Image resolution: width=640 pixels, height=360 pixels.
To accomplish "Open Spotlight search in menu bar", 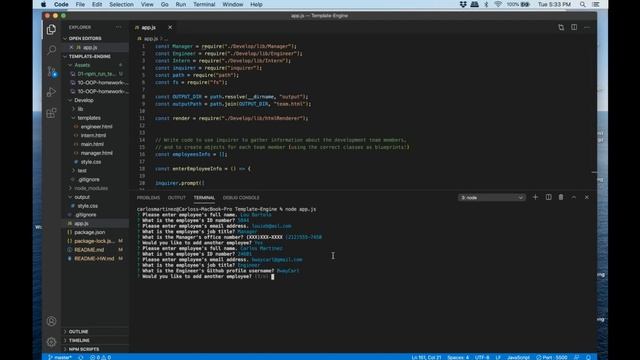I will pyautogui.click(x=582, y=4).
